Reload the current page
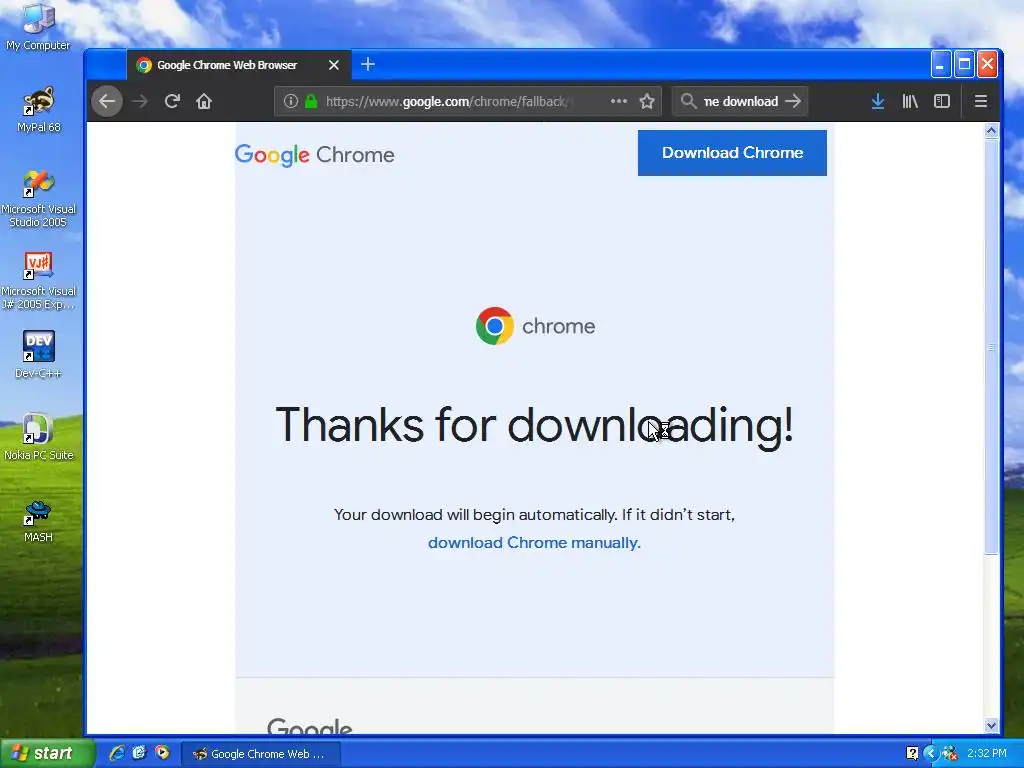 (x=172, y=101)
